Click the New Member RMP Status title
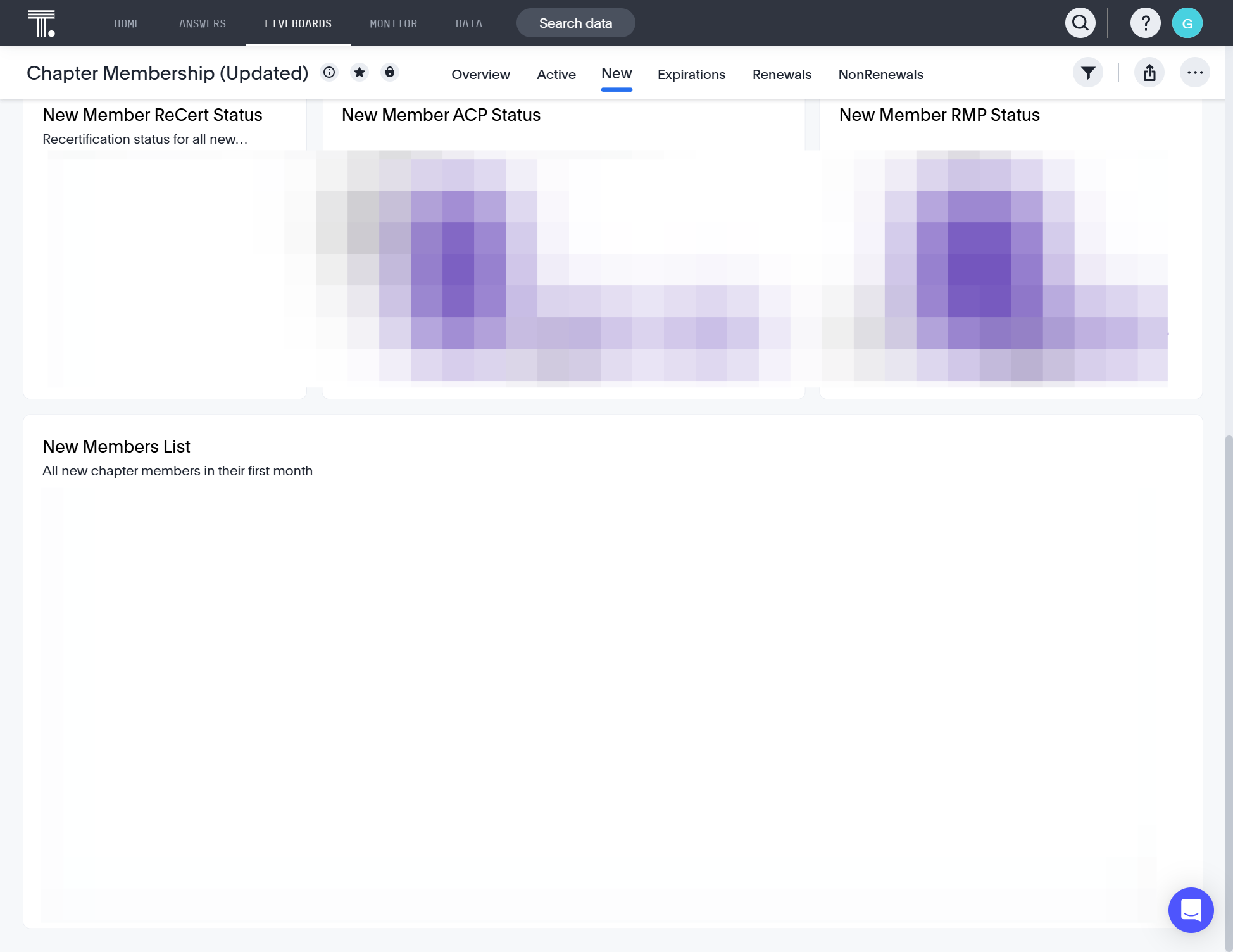 [939, 115]
